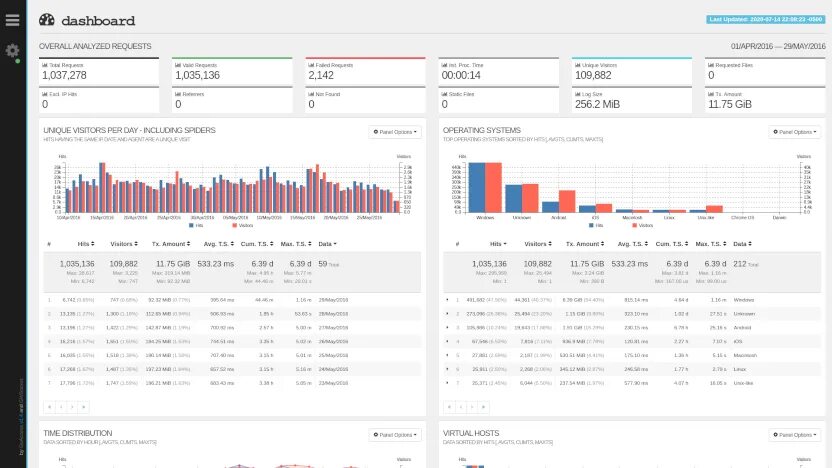Toggle blue Hits legend in Unique Visitors chart

[x=196, y=226]
